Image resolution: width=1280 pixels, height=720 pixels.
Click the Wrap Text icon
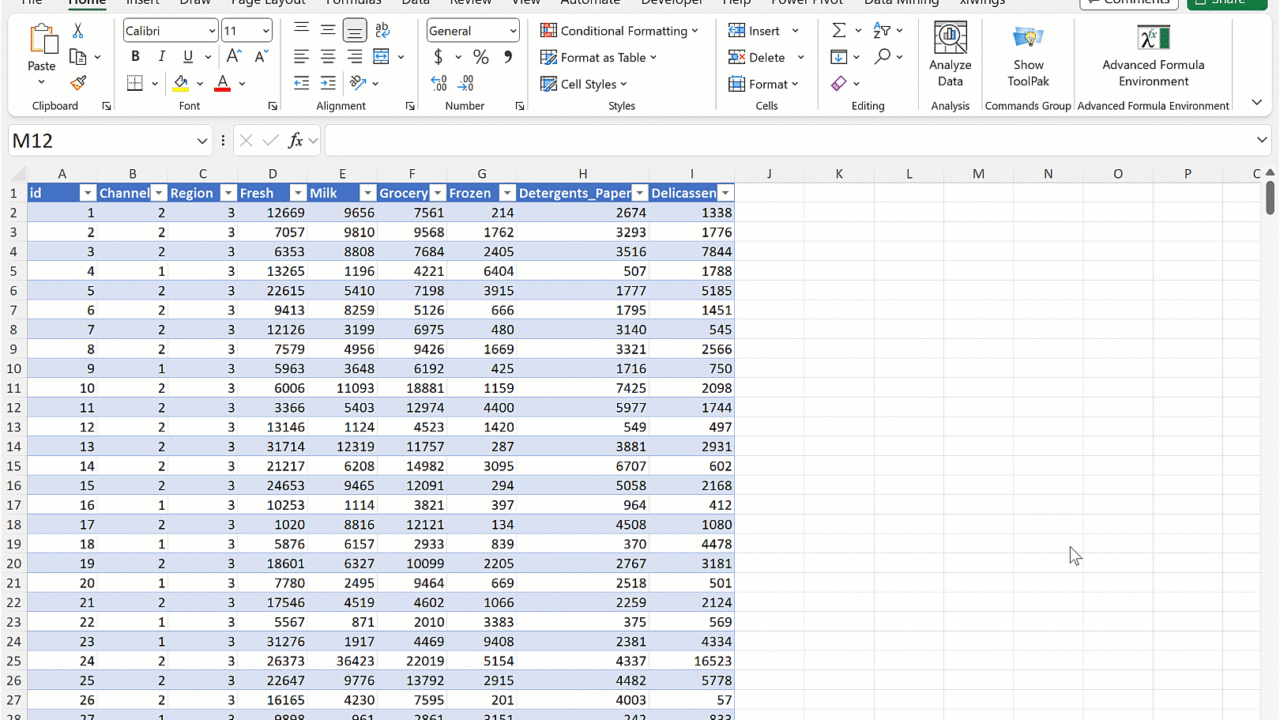coord(382,31)
